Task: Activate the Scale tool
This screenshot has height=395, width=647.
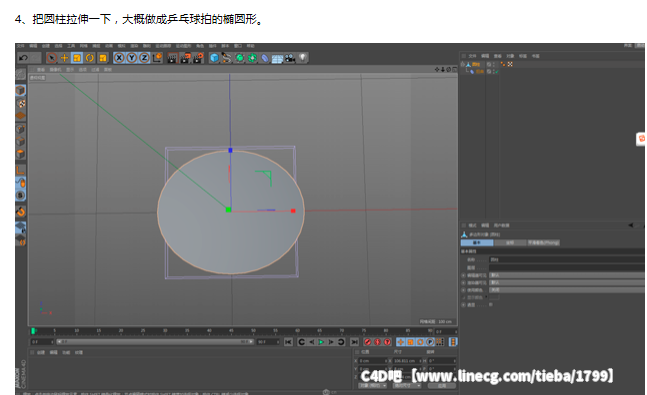Action: [77, 58]
